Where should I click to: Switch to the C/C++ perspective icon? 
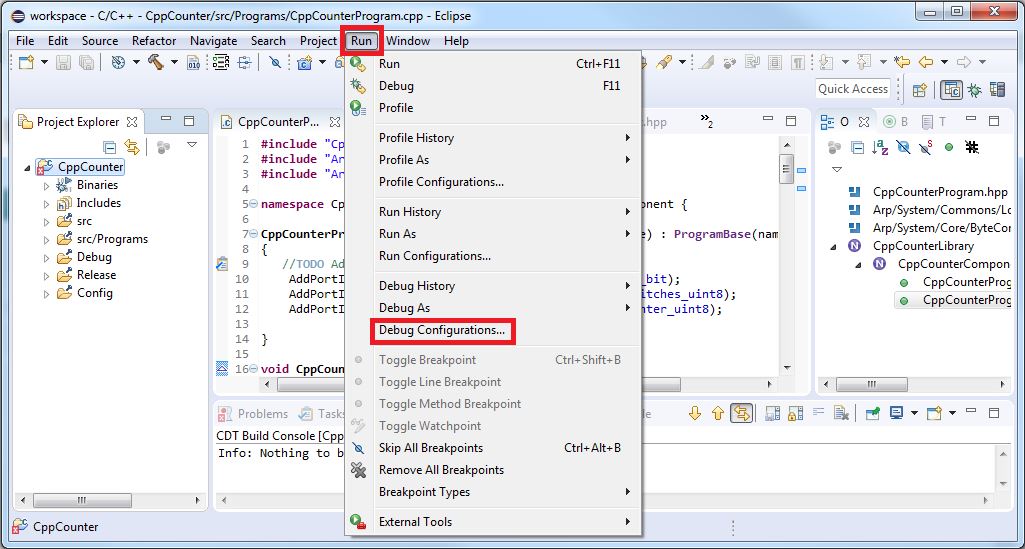(951, 90)
